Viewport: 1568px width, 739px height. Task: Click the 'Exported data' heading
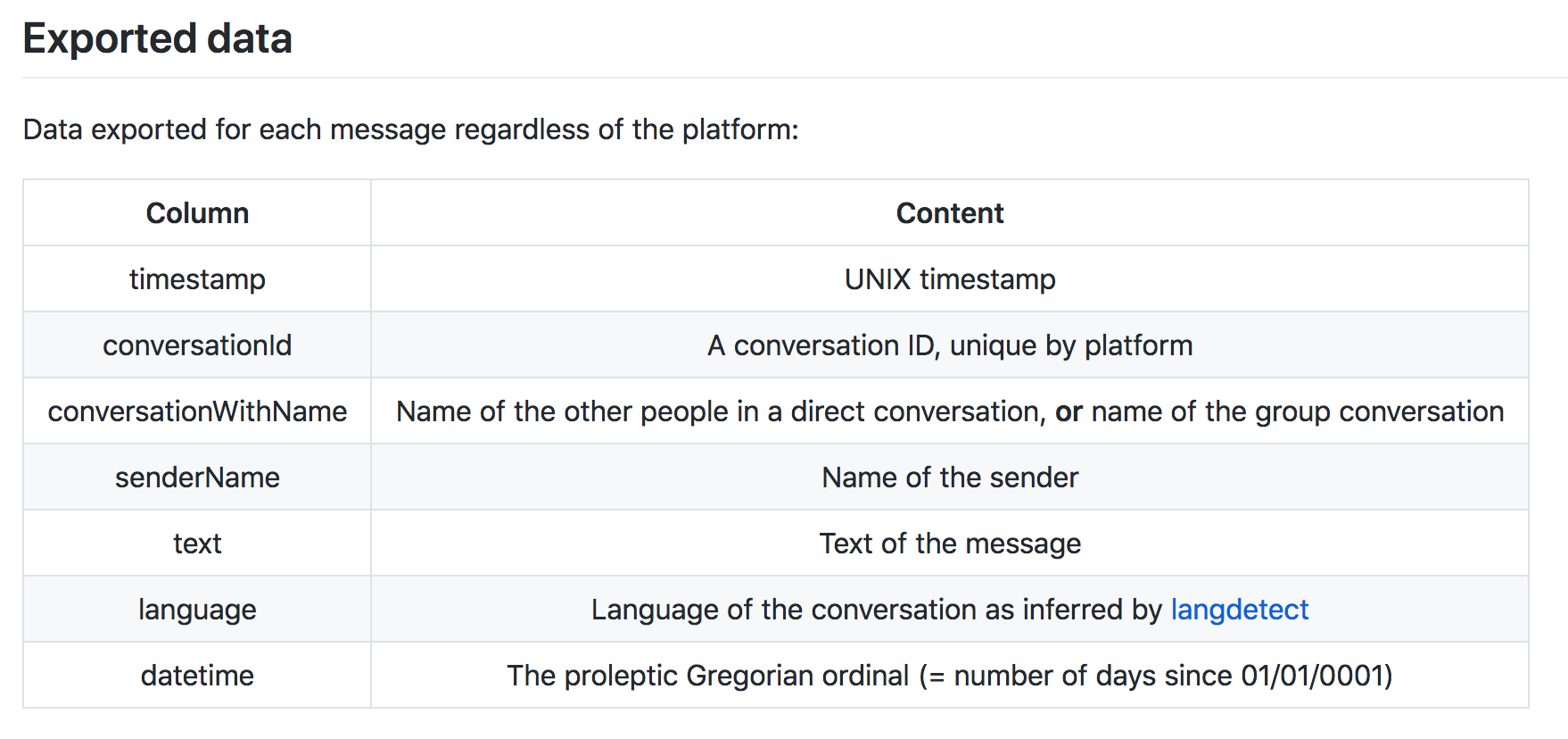point(158,39)
